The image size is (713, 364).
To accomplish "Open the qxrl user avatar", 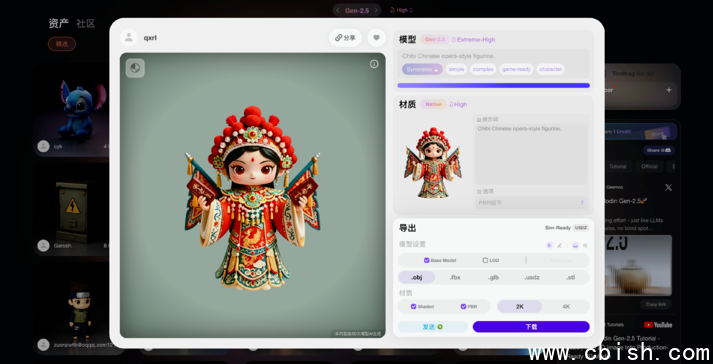I will pyautogui.click(x=129, y=38).
